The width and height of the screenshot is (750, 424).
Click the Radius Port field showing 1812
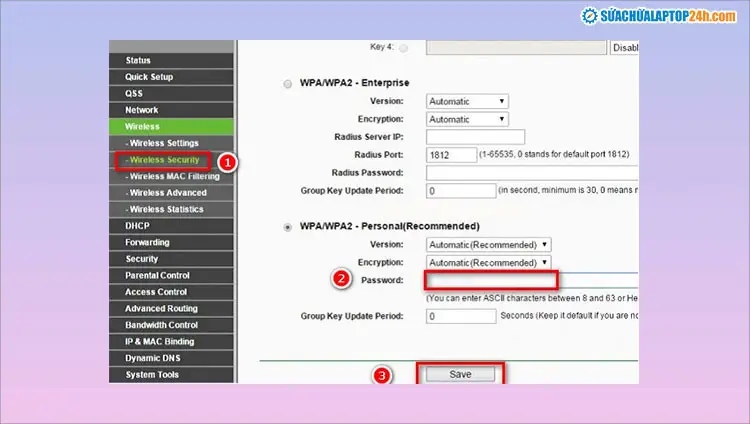(451, 155)
